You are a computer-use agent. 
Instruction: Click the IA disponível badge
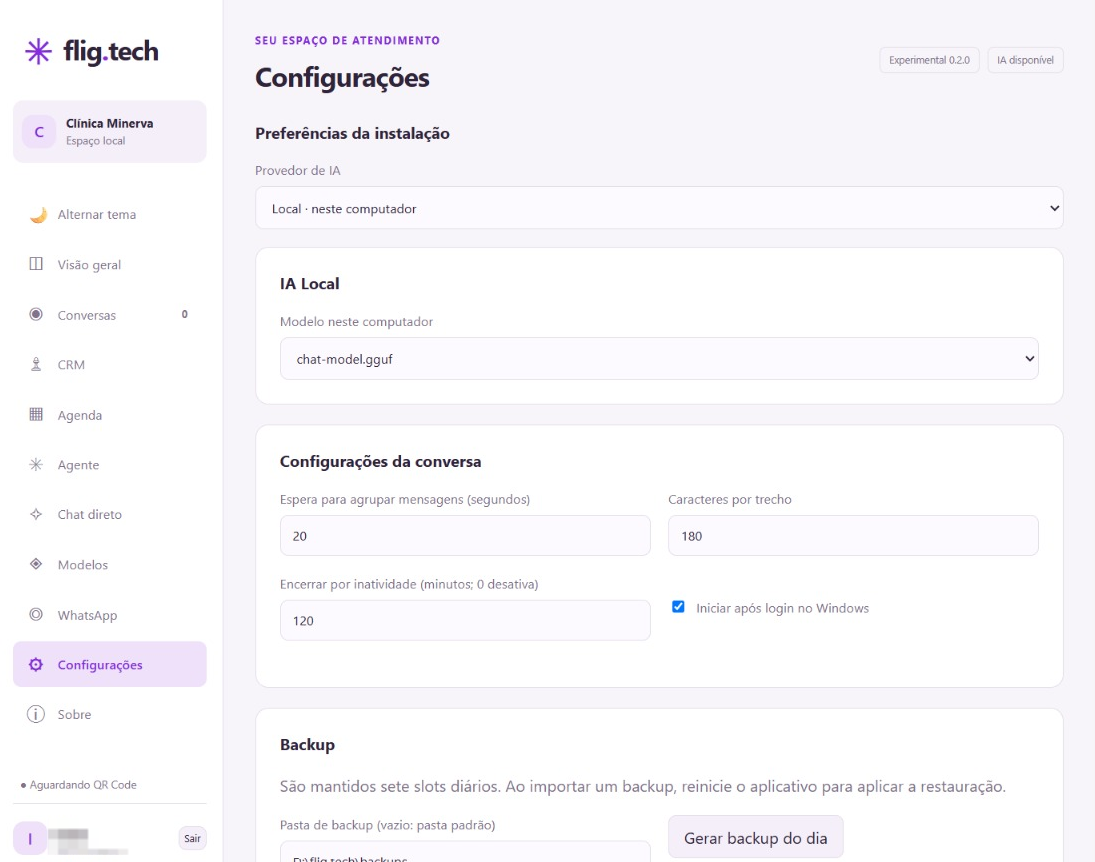pyautogui.click(x=1025, y=60)
